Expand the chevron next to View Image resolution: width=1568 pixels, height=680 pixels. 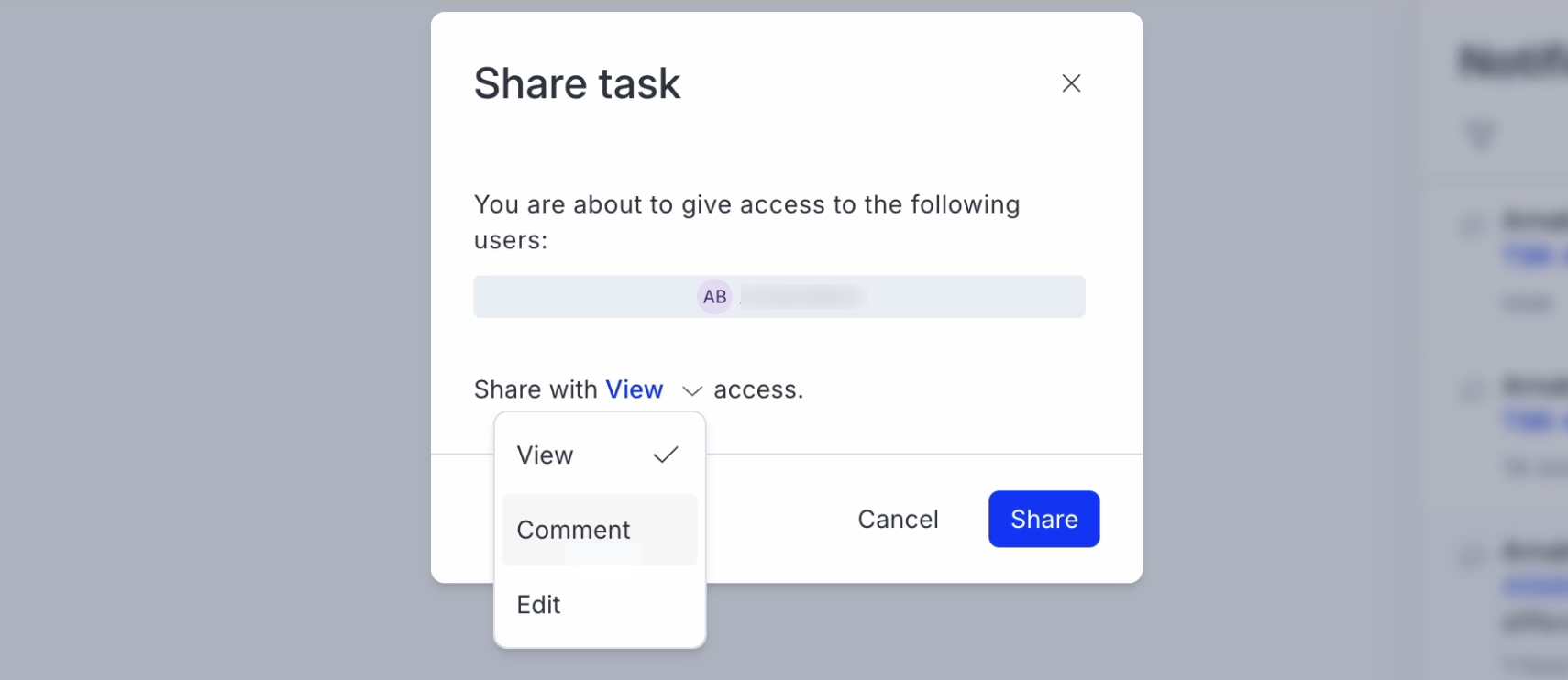pos(691,390)
